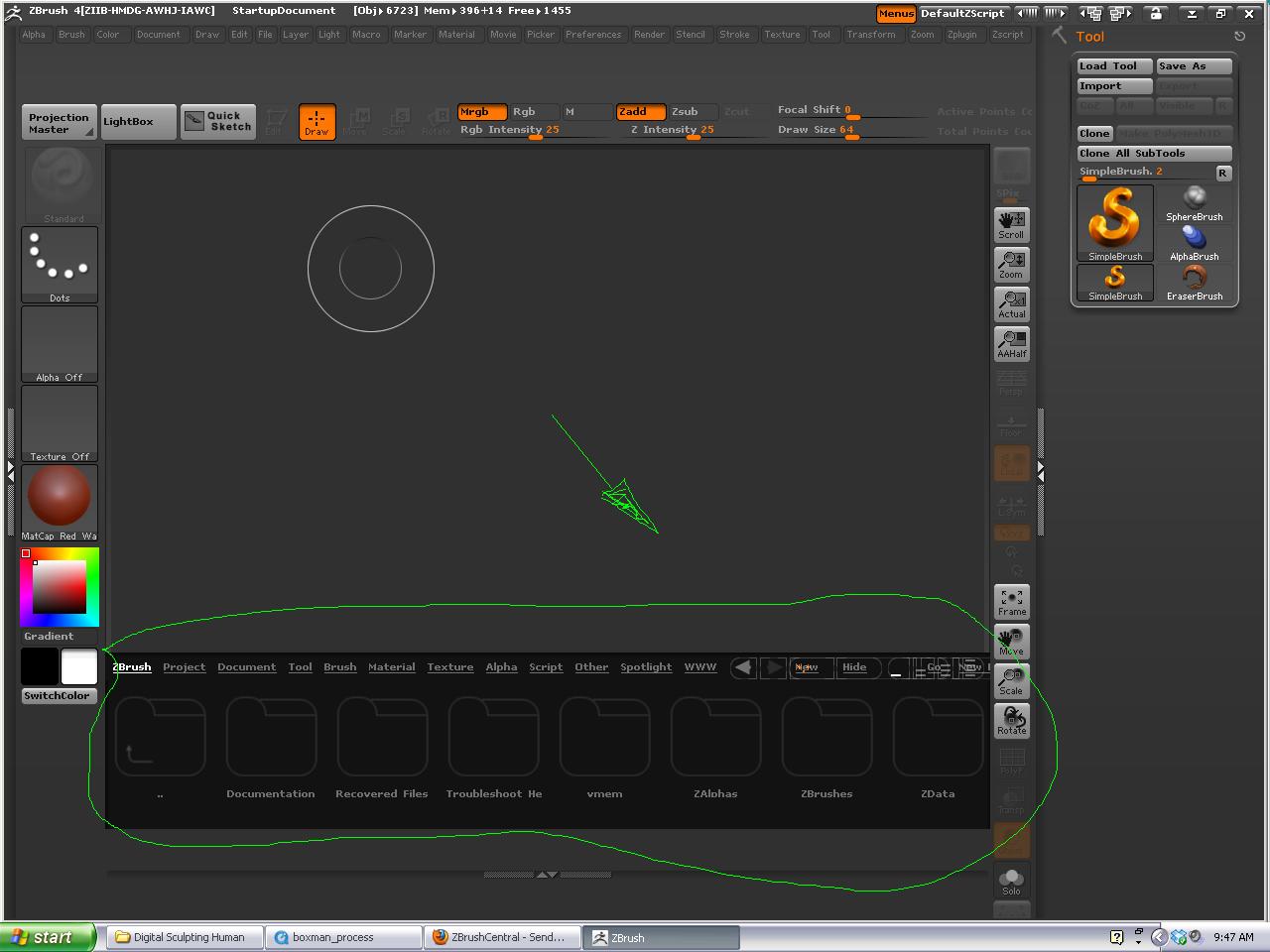1270x952 pixels.
Task: Open the Windows Start menu
Action: [48, 937]
